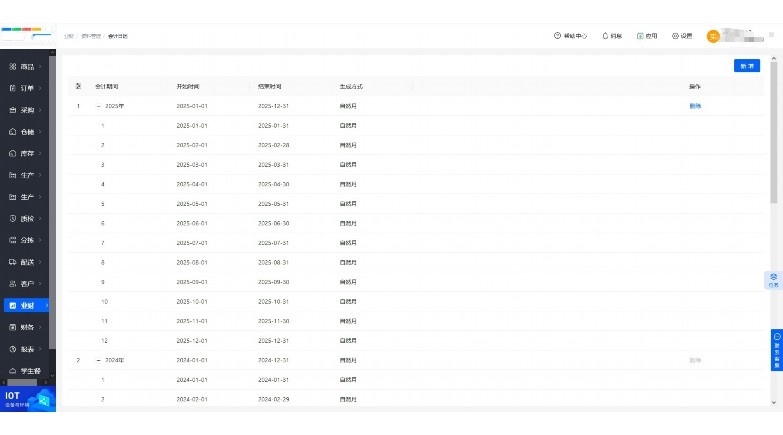The image size is (783, 435).
Task: Open the 财务 sidebar menu
Action: [x=24, y=327]
